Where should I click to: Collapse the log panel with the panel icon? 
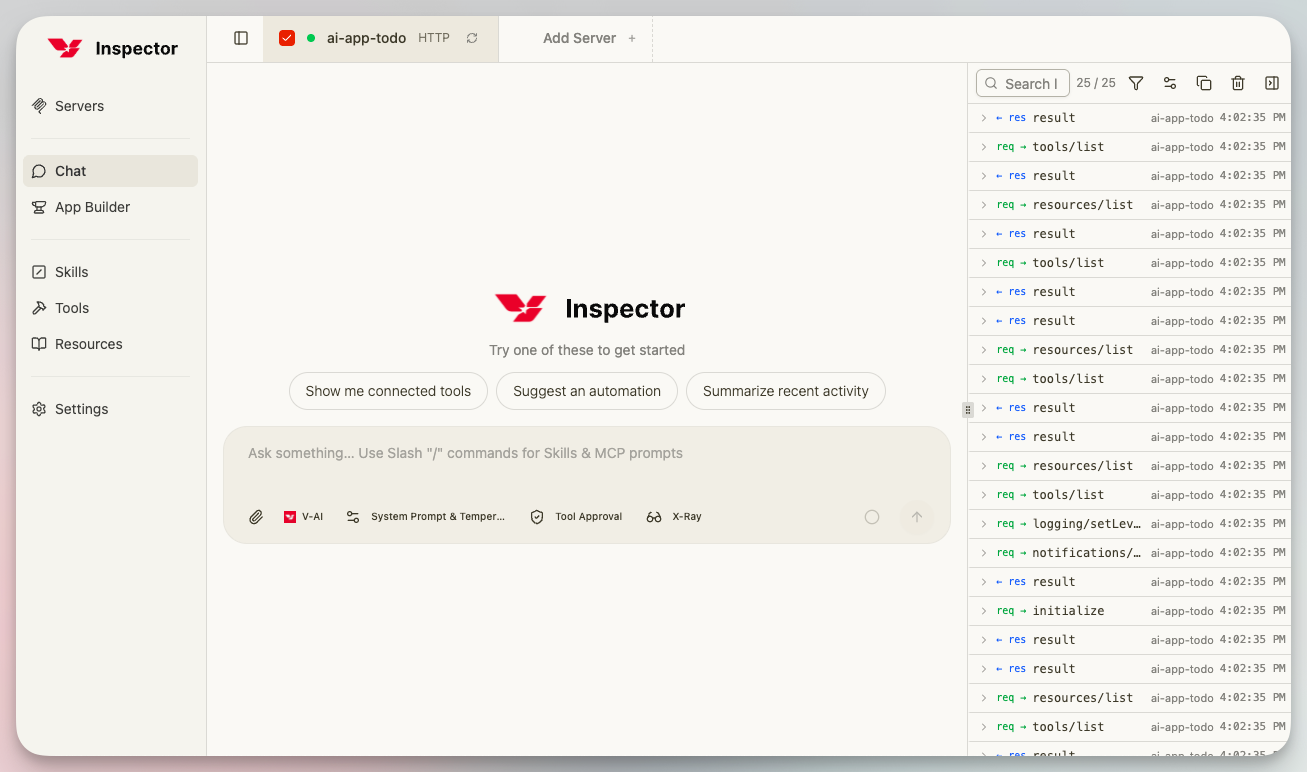click(x=1272, y=83)
